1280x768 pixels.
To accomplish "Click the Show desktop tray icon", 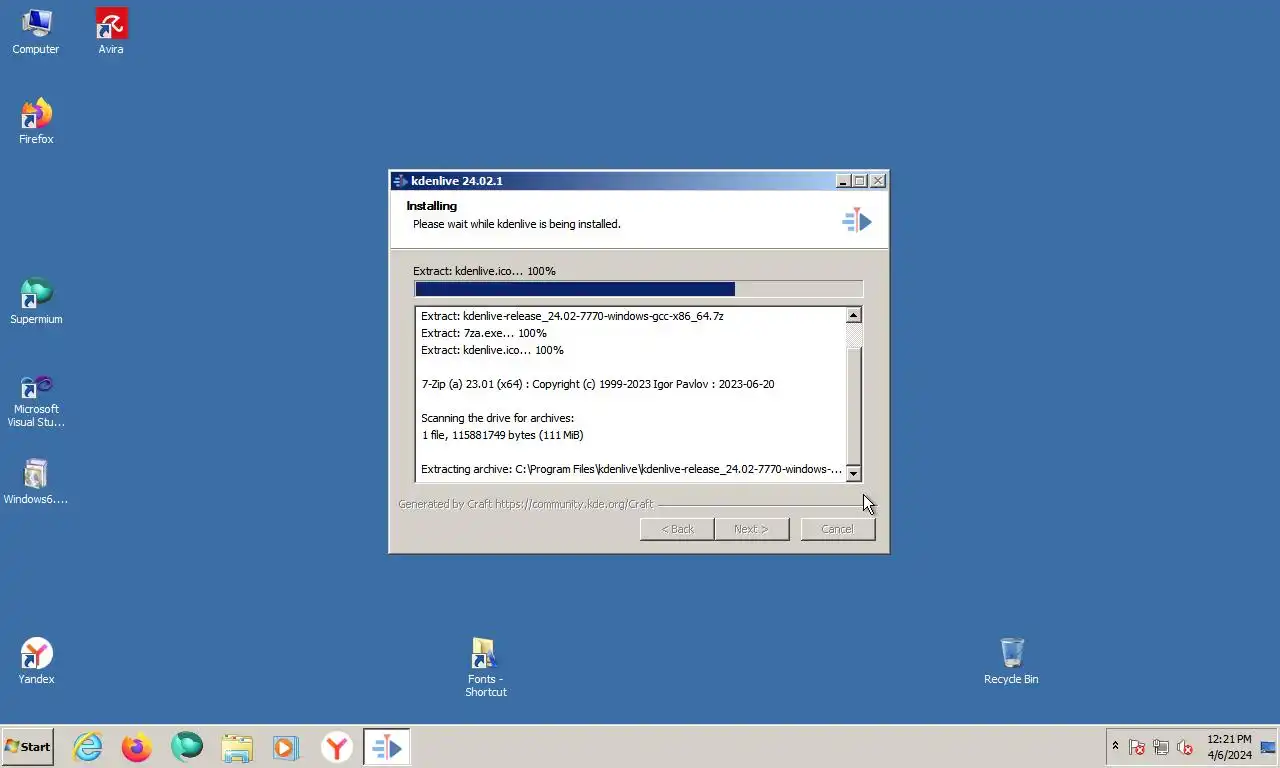I will pos(1268,747).
